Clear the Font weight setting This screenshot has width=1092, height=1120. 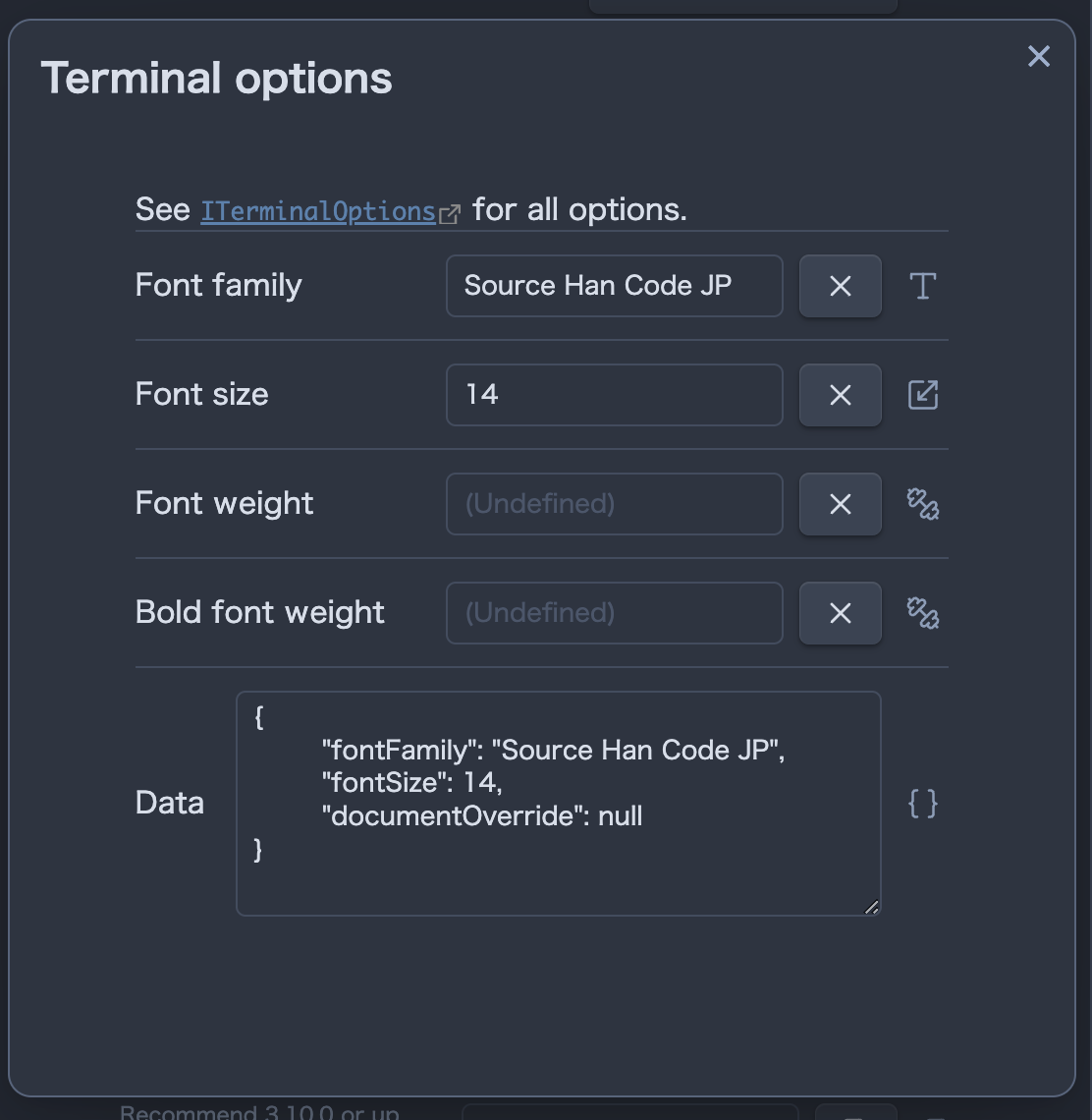click(x=840, y=504)
